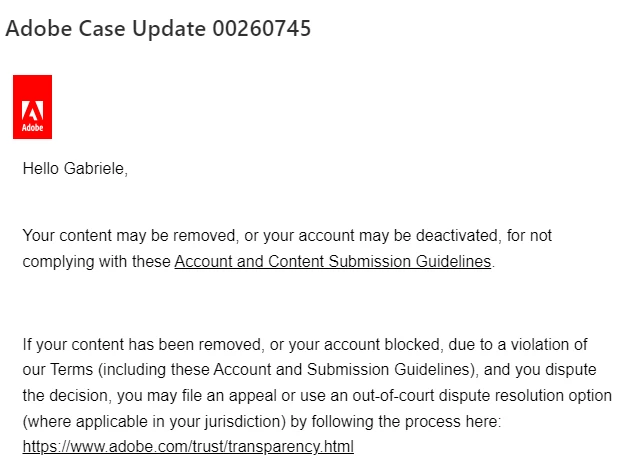Click the 'Terms' word in second paragraph
Screen dimensions: 632x476
coord(71,370)
